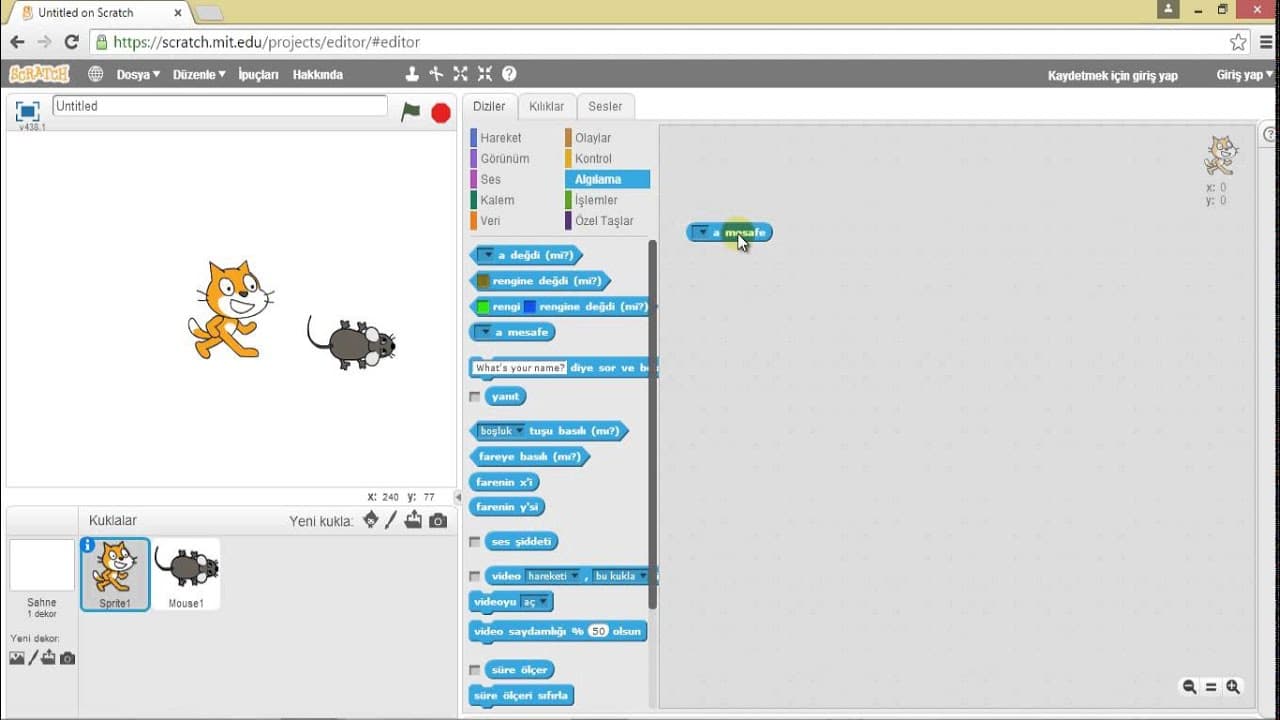This screenshot has height=720, width=1280.
Task: Switch to Kılıklar tab
Action: [546, 106]
